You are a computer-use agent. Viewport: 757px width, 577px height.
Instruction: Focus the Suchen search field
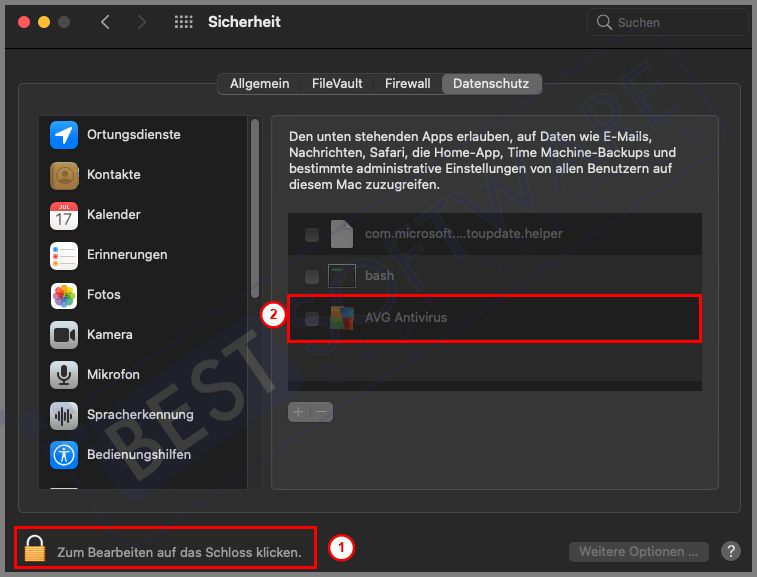(x=667, y=22)
